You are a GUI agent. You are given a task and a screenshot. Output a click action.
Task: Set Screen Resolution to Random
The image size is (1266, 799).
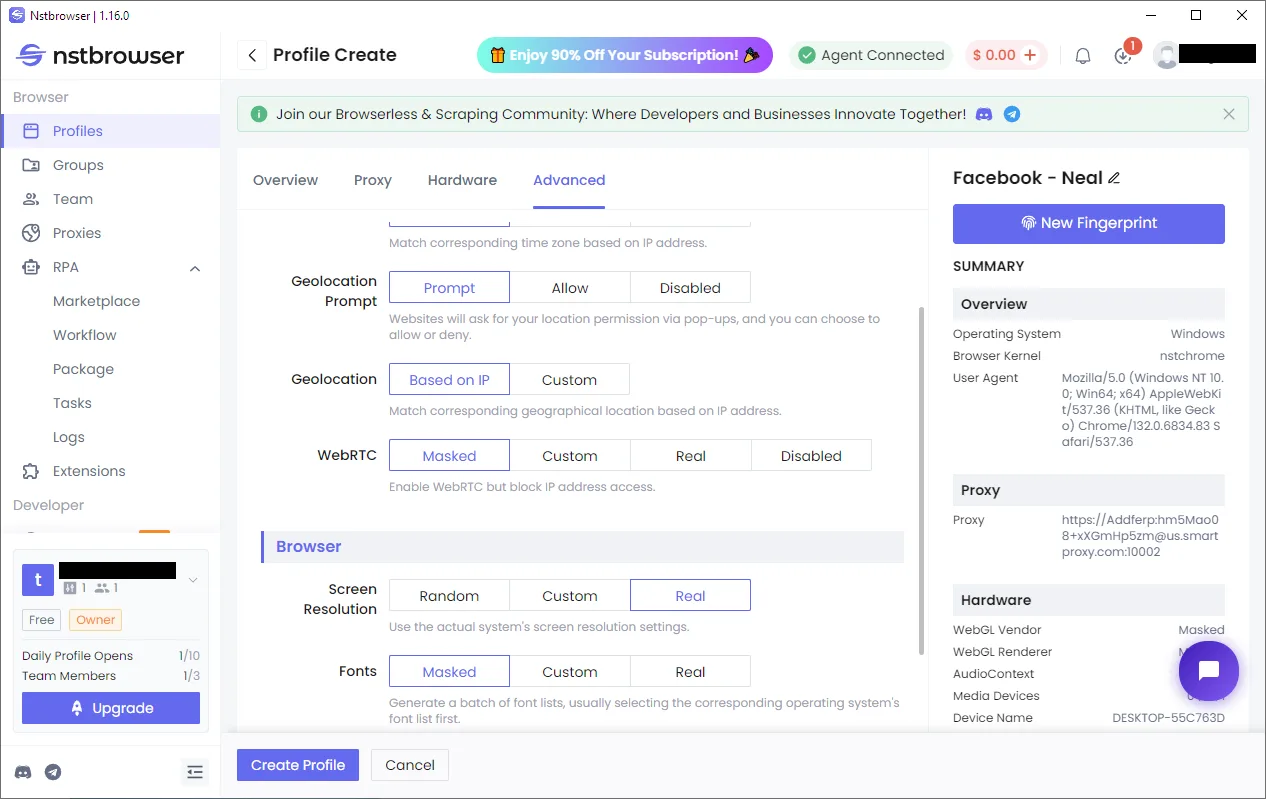point(449,596)
